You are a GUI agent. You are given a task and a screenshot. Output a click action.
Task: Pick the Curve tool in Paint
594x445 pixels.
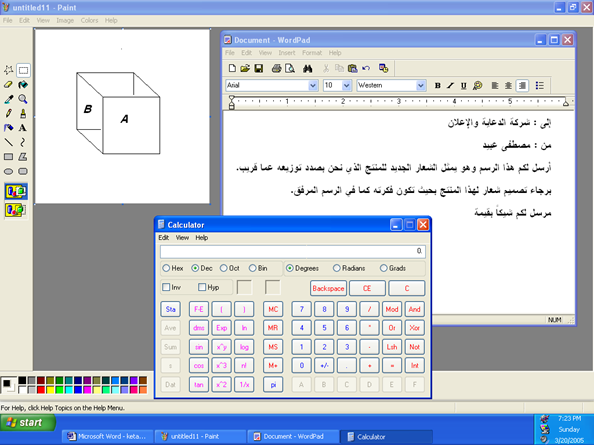(x=23, y=142)
